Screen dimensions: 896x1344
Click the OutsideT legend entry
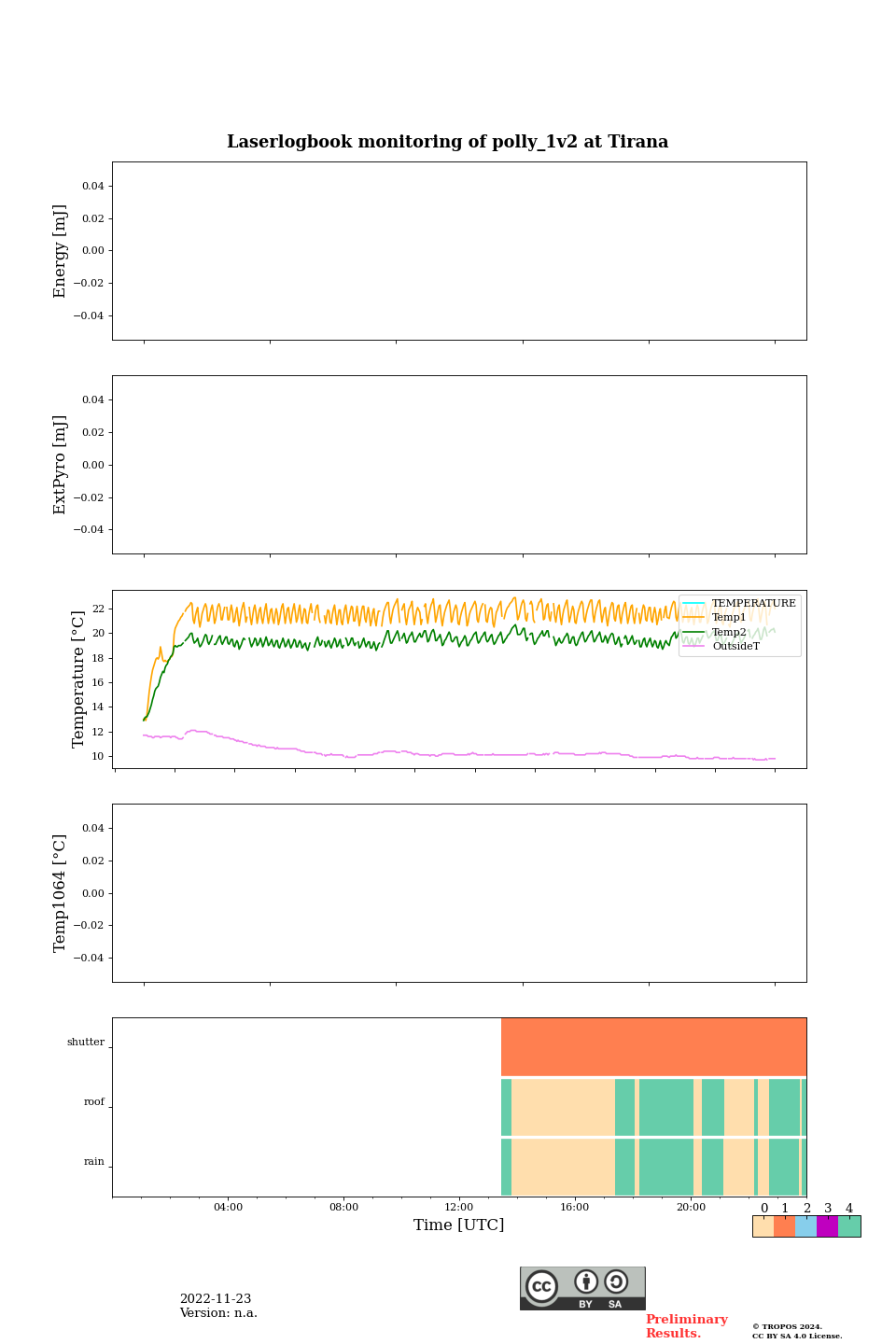tap(722, 646)
